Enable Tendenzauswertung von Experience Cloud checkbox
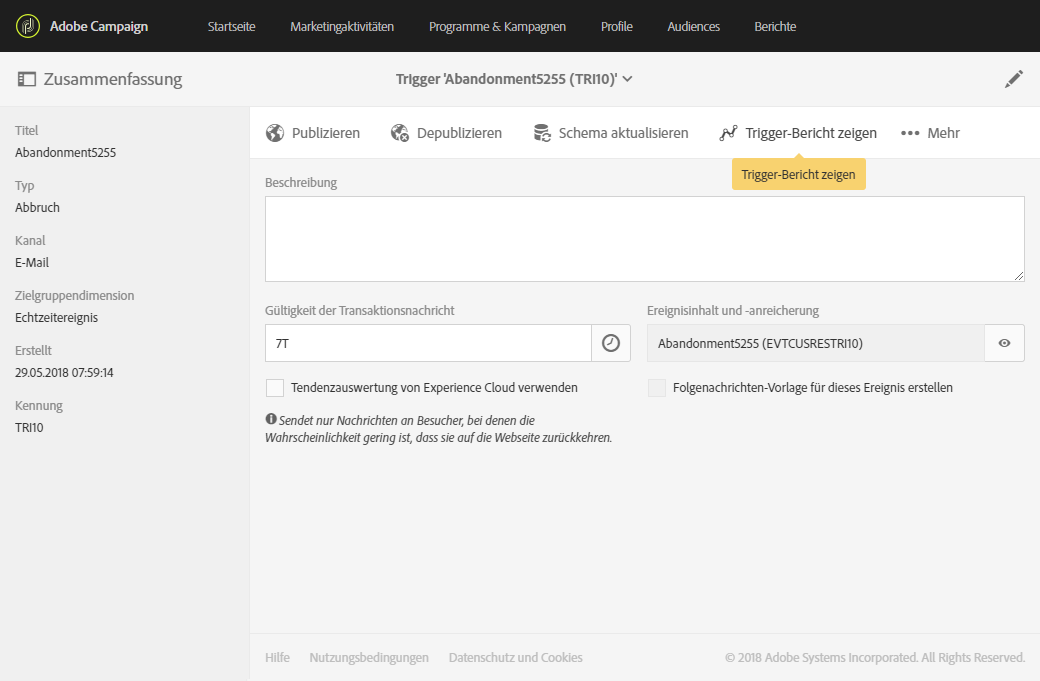 click(x=275, y=388)
